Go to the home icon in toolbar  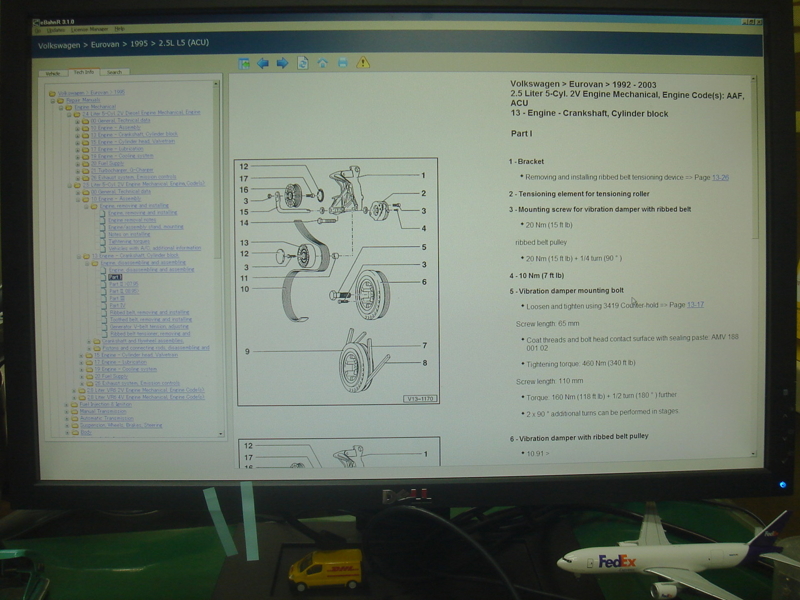[x=322, y=63]
